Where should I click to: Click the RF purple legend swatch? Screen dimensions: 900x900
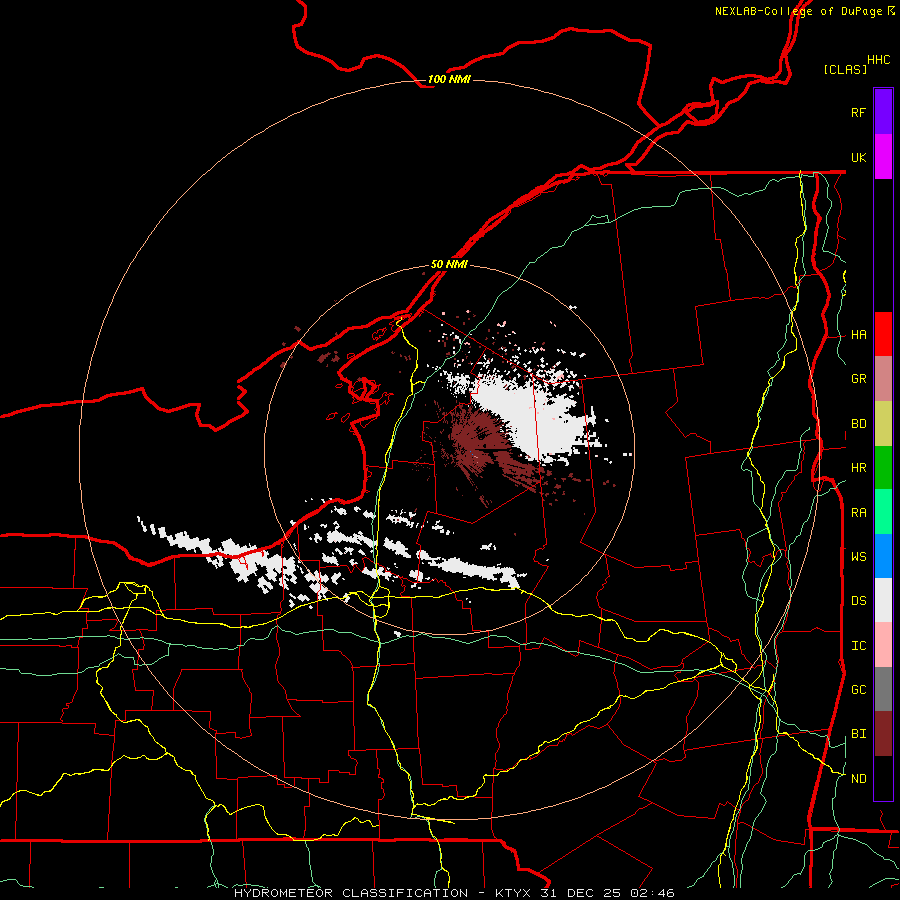tap(883, 112)
